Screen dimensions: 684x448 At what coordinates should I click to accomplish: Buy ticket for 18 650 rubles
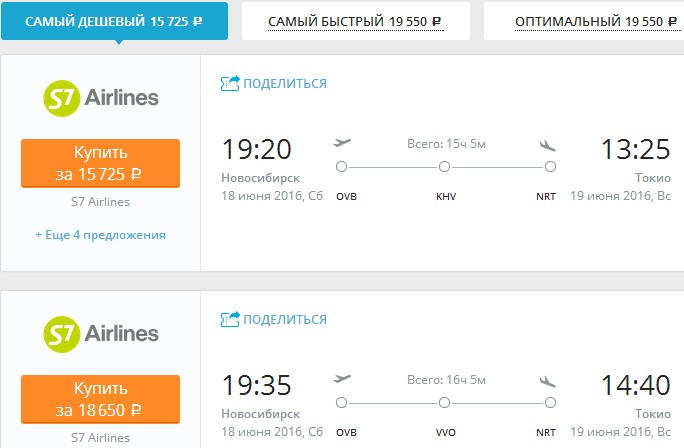click(x=100, y=399)
